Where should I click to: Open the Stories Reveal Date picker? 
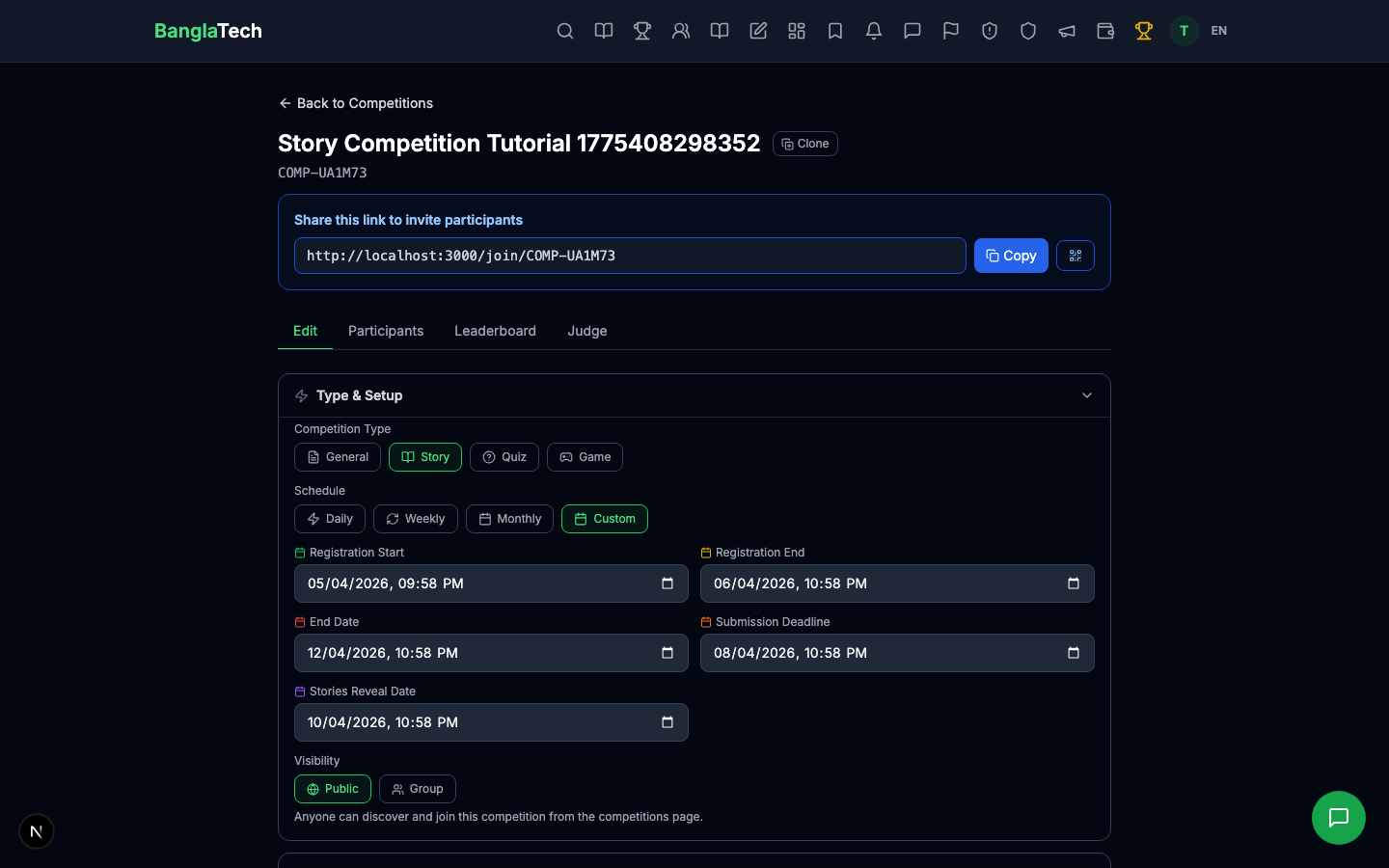click(x=667, y=722)
